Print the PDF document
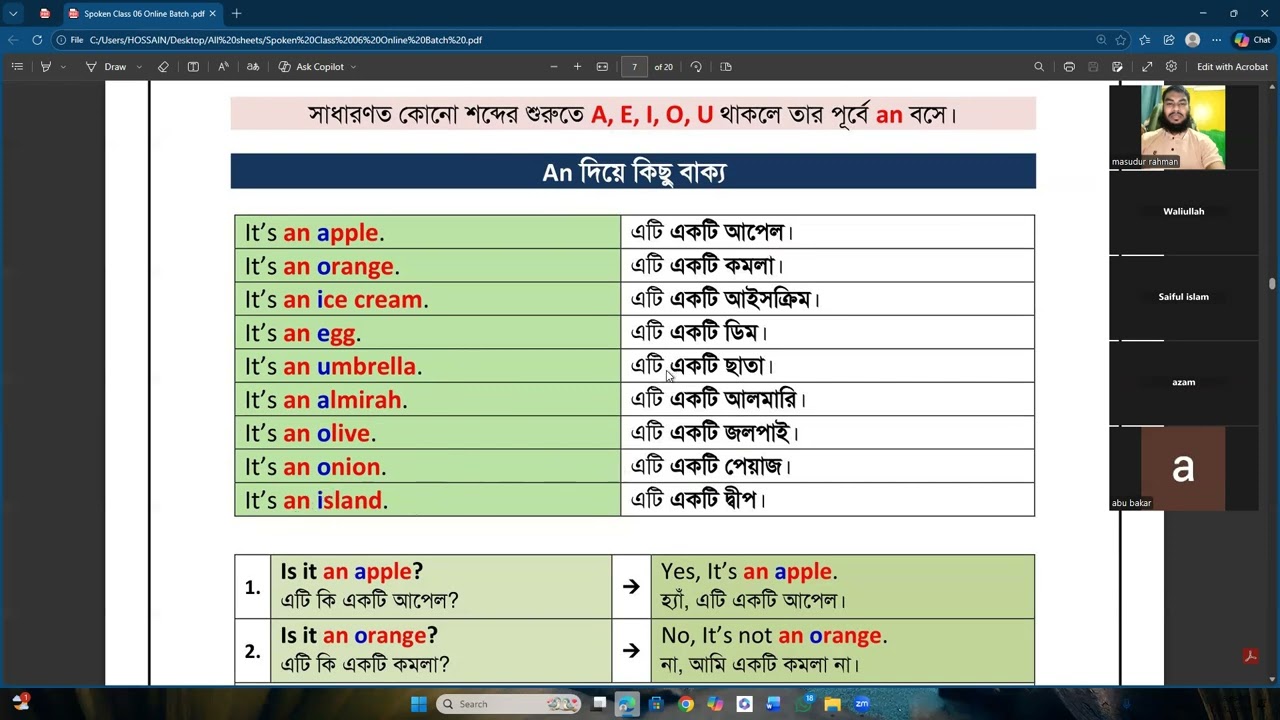Image resolution: width=1280 pixels, height=720 pixels. coord(1069,67)
